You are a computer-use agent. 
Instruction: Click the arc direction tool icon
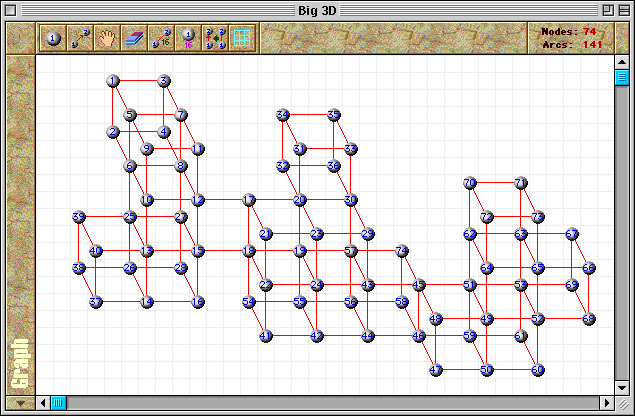214,39
